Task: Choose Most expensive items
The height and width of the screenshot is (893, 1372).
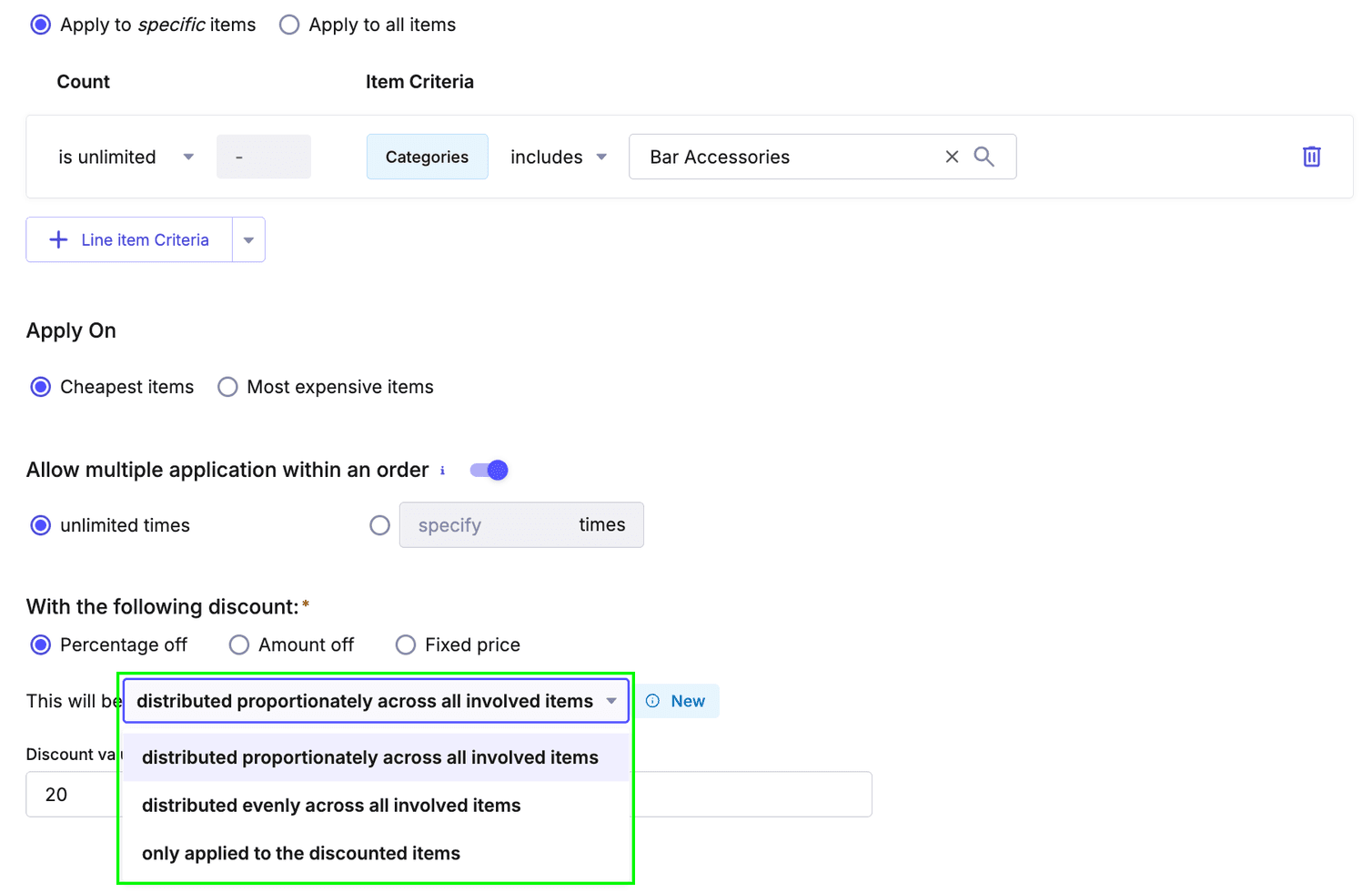Action: click(x=227, y=387)
